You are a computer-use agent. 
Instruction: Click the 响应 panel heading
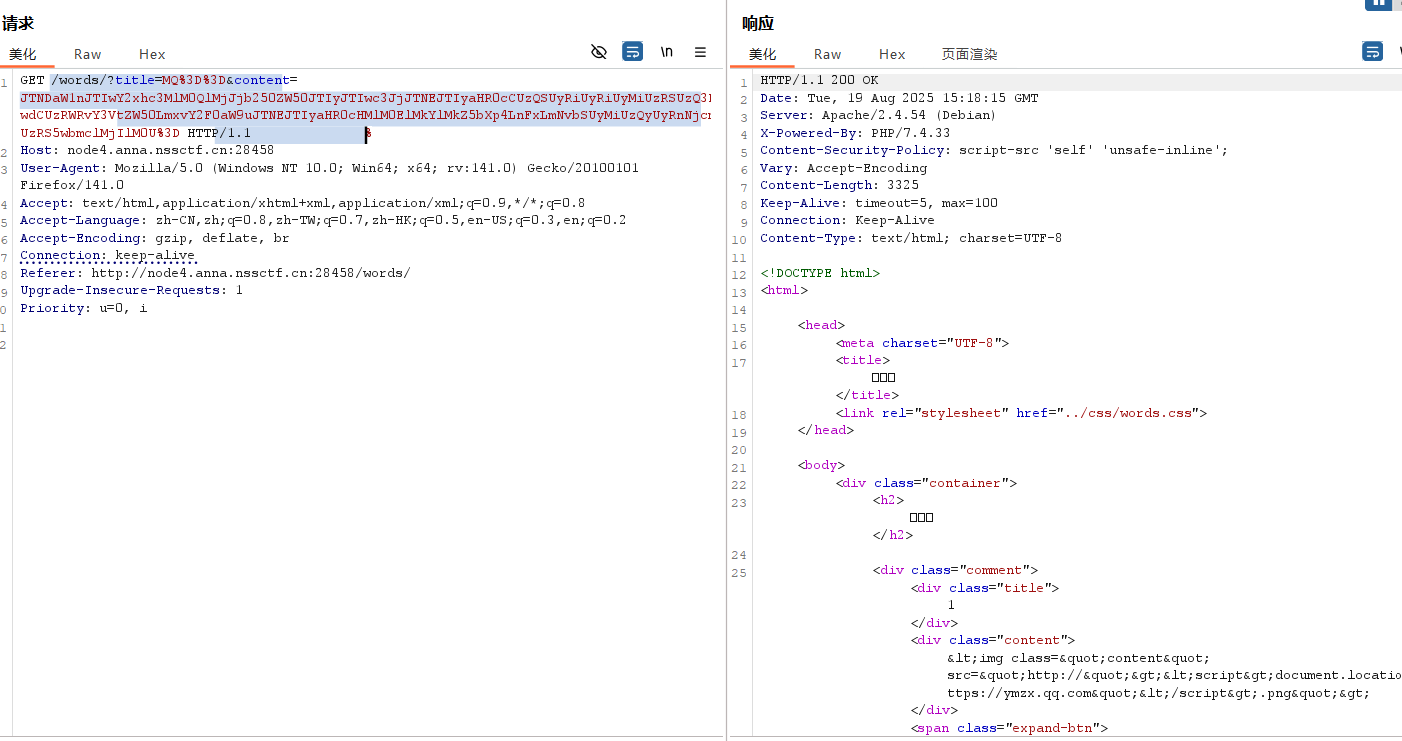[x=758, y=23]
